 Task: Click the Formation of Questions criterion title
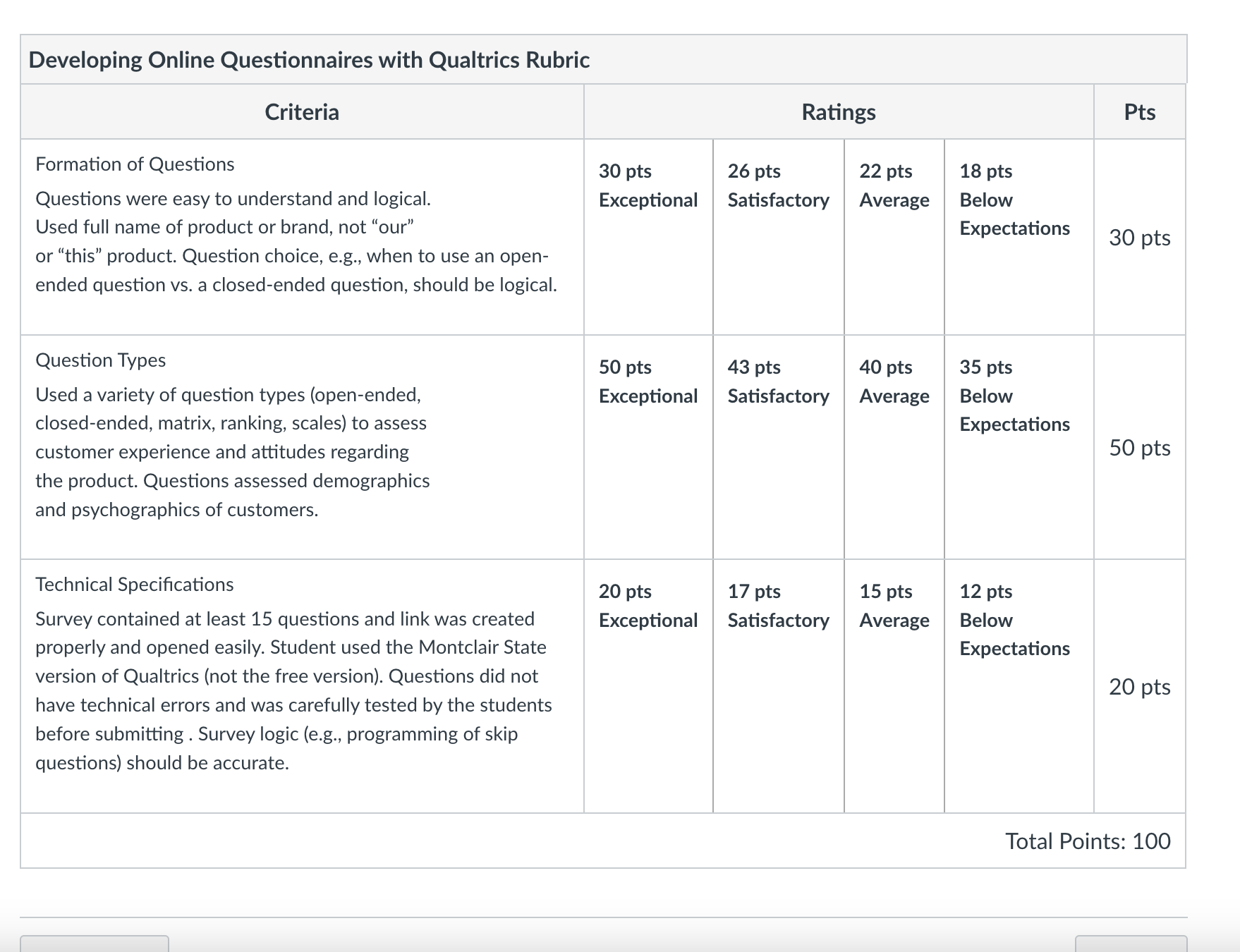point(135,164)
